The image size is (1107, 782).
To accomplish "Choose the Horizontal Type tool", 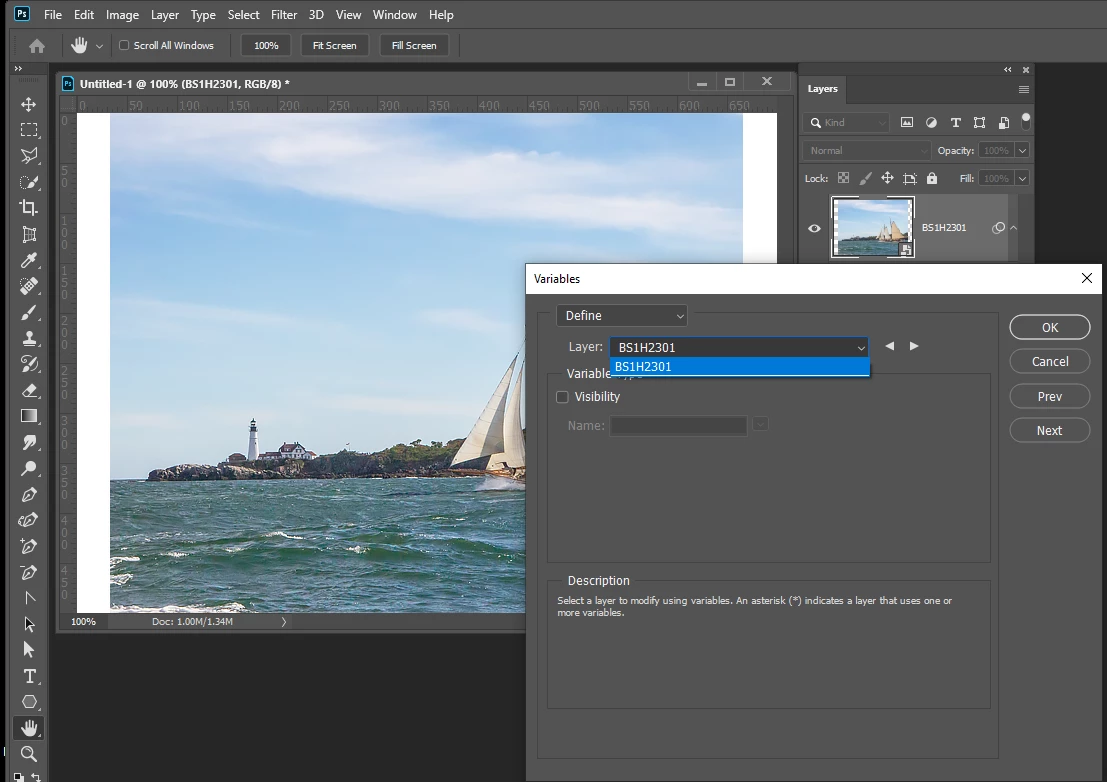I will click(29, 676).
